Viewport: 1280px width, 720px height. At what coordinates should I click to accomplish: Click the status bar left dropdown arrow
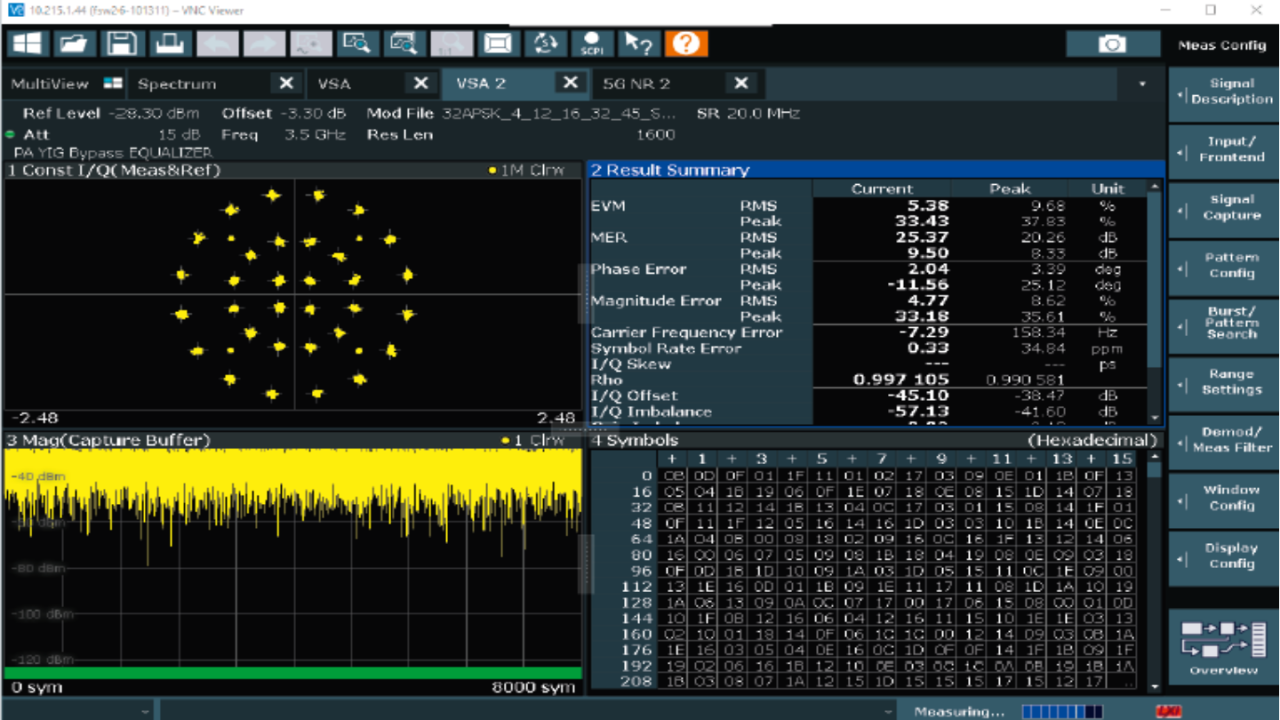[145, 711]
